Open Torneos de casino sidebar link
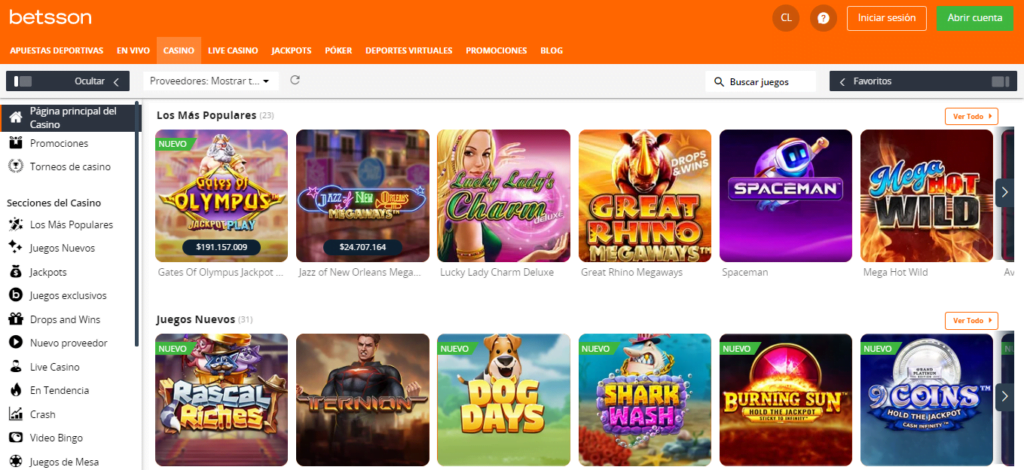This screenshot has width=1024, height=470. (71, 166)
